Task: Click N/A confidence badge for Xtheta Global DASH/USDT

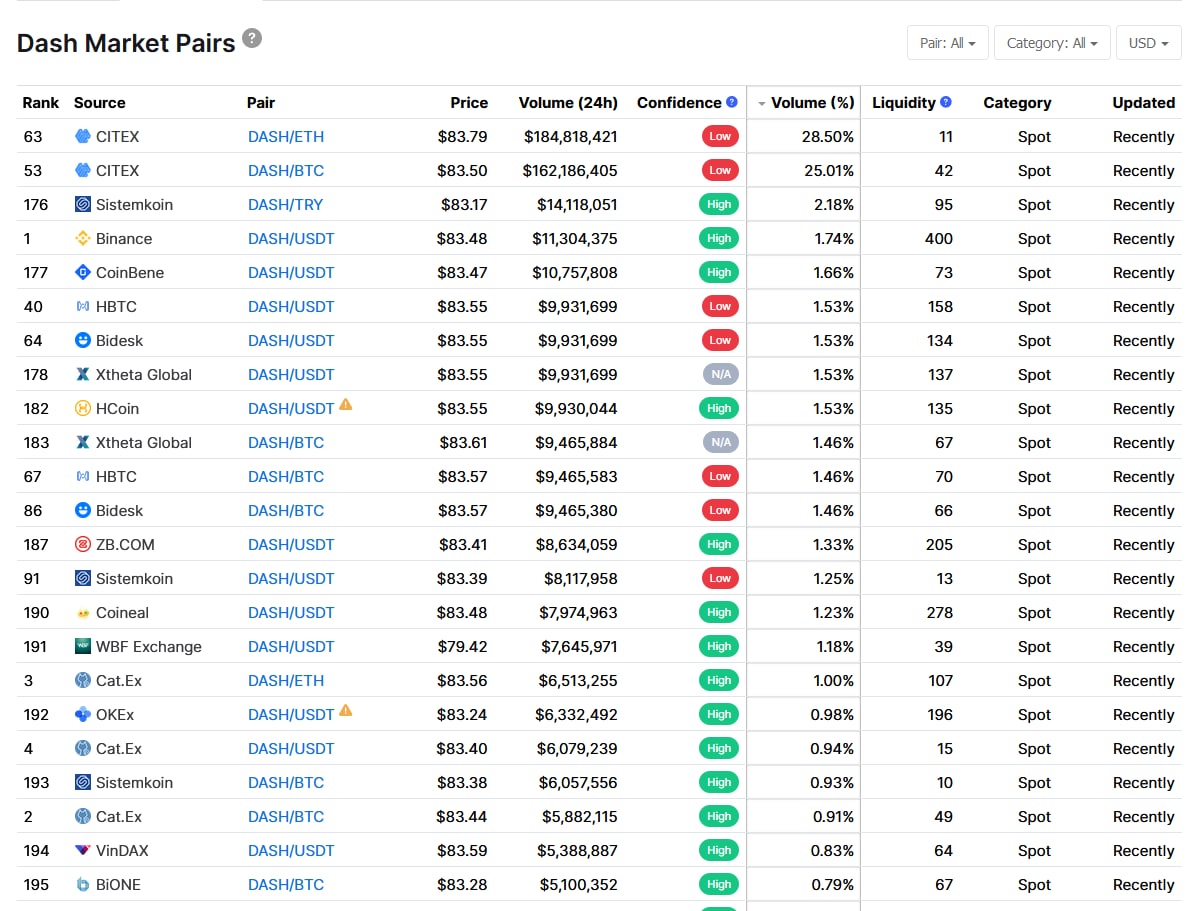Action: tap(720, 374)
